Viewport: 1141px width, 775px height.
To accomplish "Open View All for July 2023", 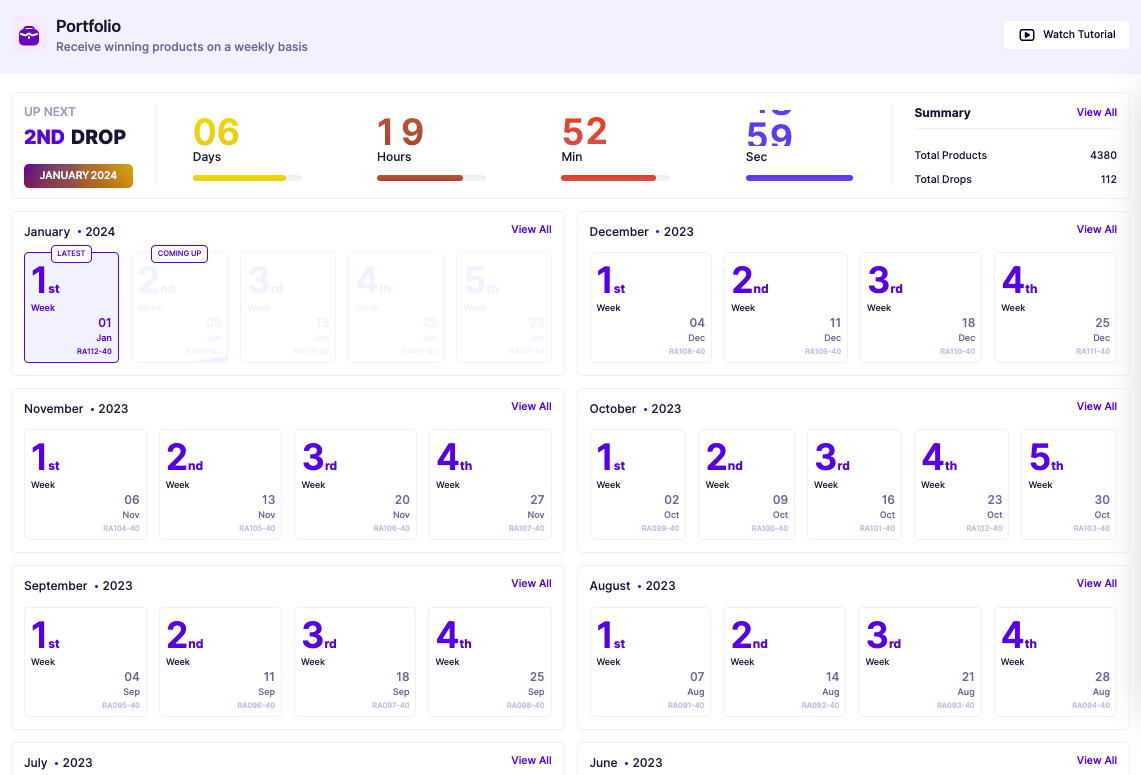I will (x=531, y=760).
